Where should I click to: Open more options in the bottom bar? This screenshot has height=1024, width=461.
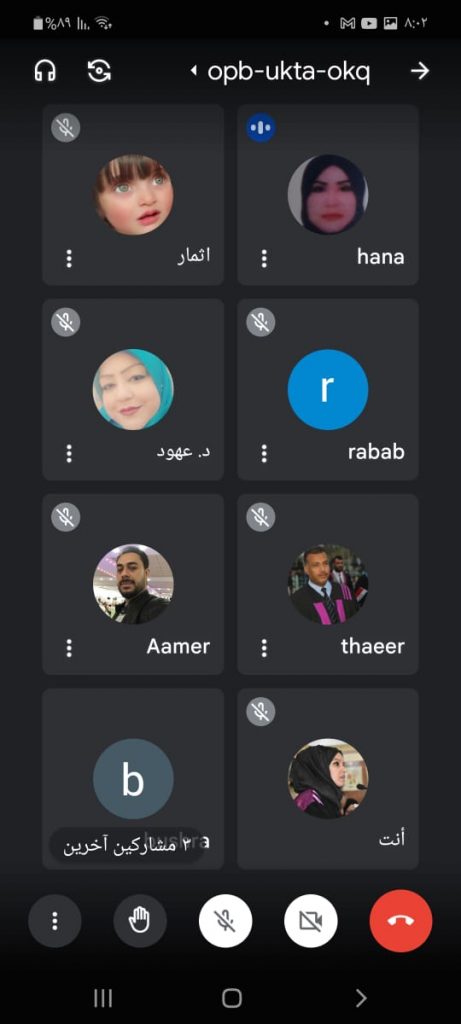point(55,921)
